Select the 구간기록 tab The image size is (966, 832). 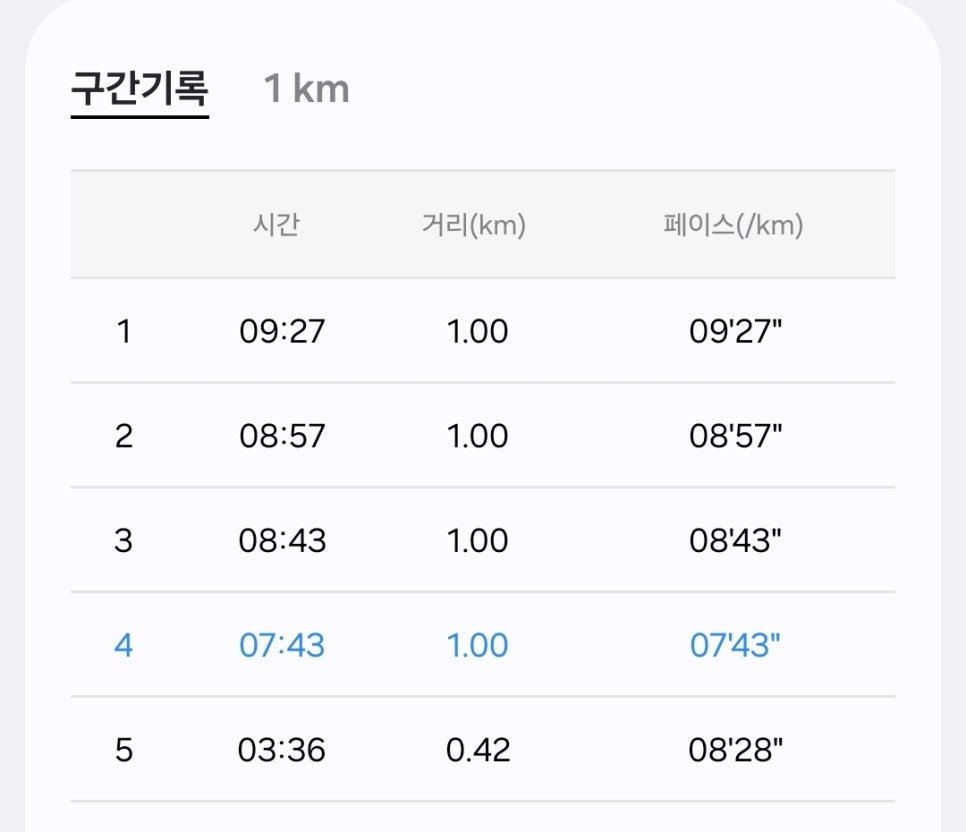(x=140, y=89)
